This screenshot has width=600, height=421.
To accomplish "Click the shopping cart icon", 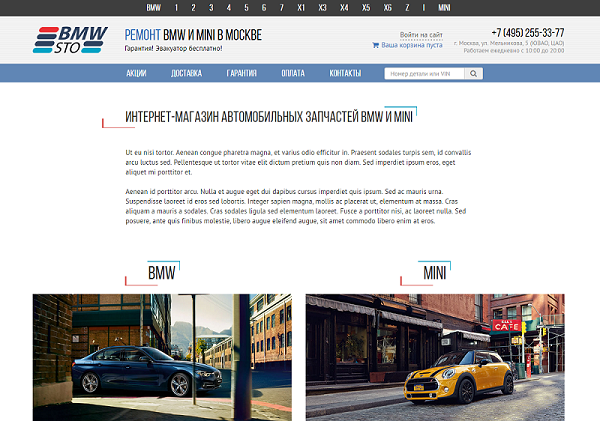I will pos(375,45).
